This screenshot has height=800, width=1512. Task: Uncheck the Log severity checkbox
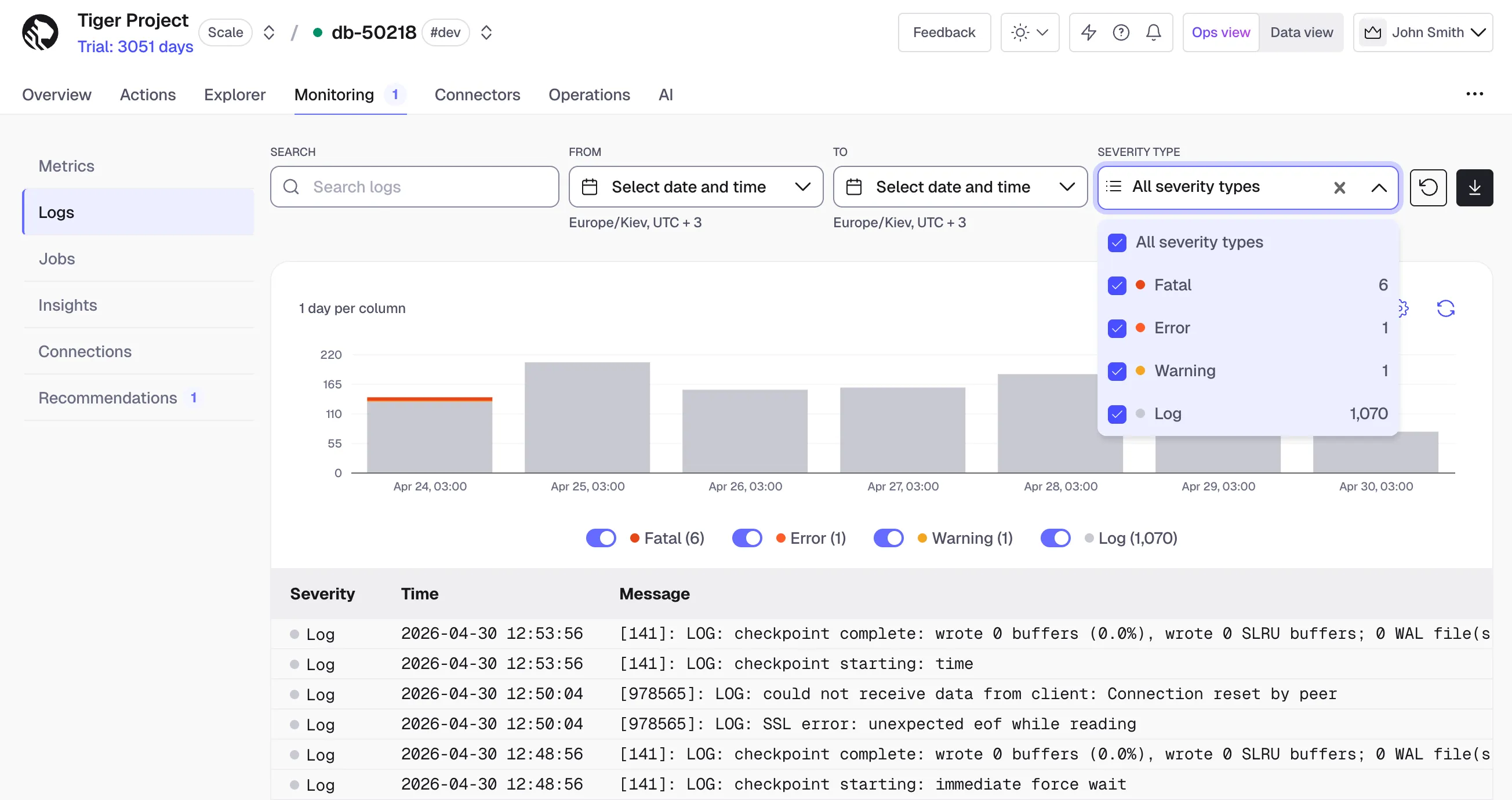pos(1117,414)
